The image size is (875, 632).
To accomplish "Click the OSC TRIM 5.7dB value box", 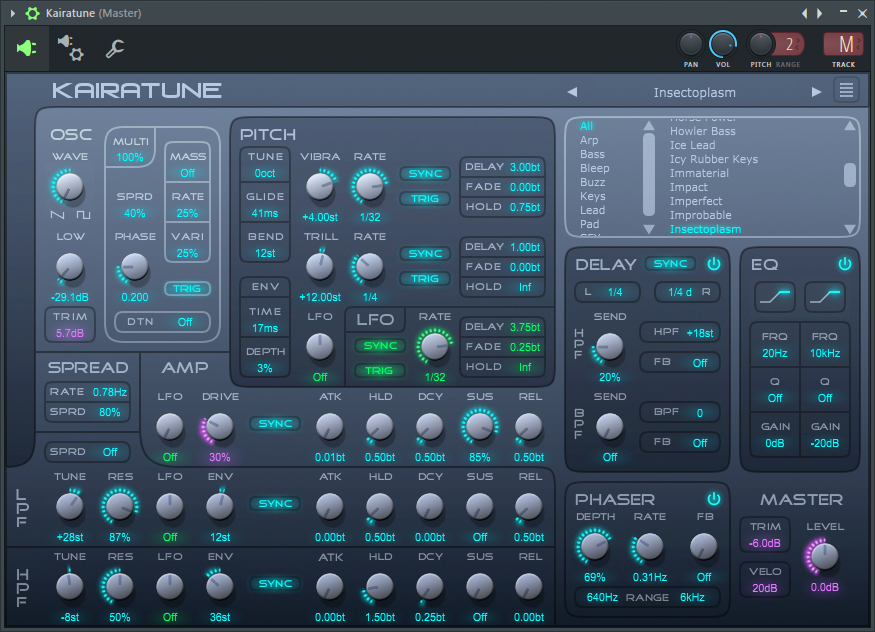I will point(70,325).
